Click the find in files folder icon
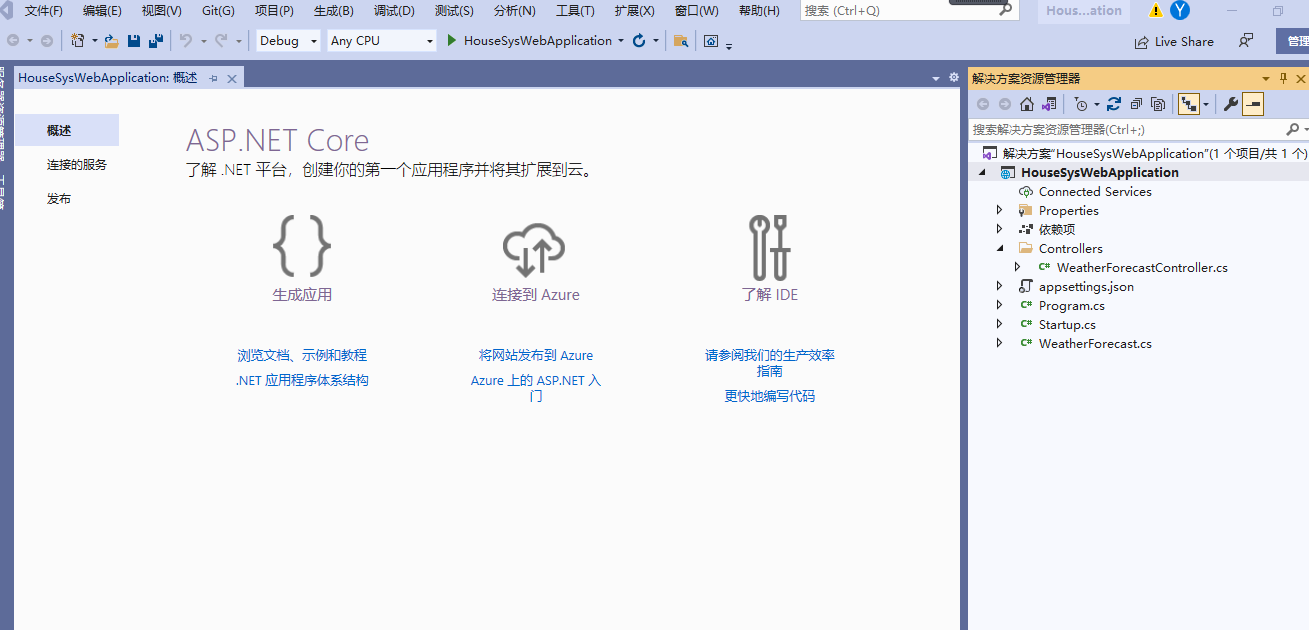Image resolution: width=1309 pixels, height=630 pixels. (681, 41)
